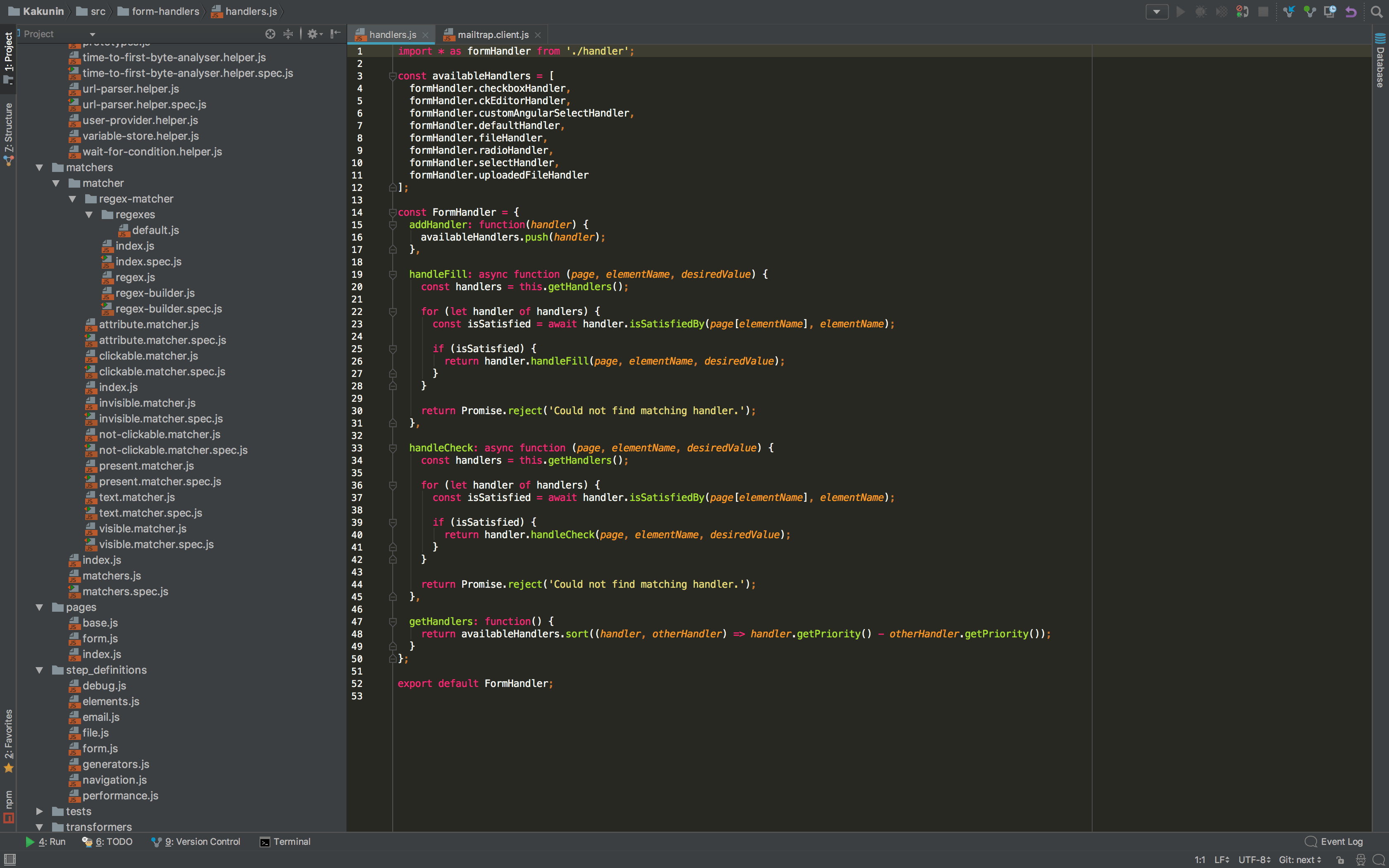Collapse the regex-matcher folder

point(73,199)
